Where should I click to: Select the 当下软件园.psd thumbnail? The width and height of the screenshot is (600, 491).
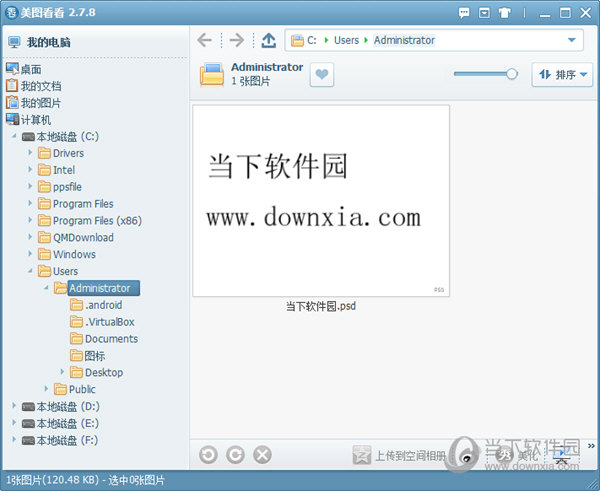(320, 201)
